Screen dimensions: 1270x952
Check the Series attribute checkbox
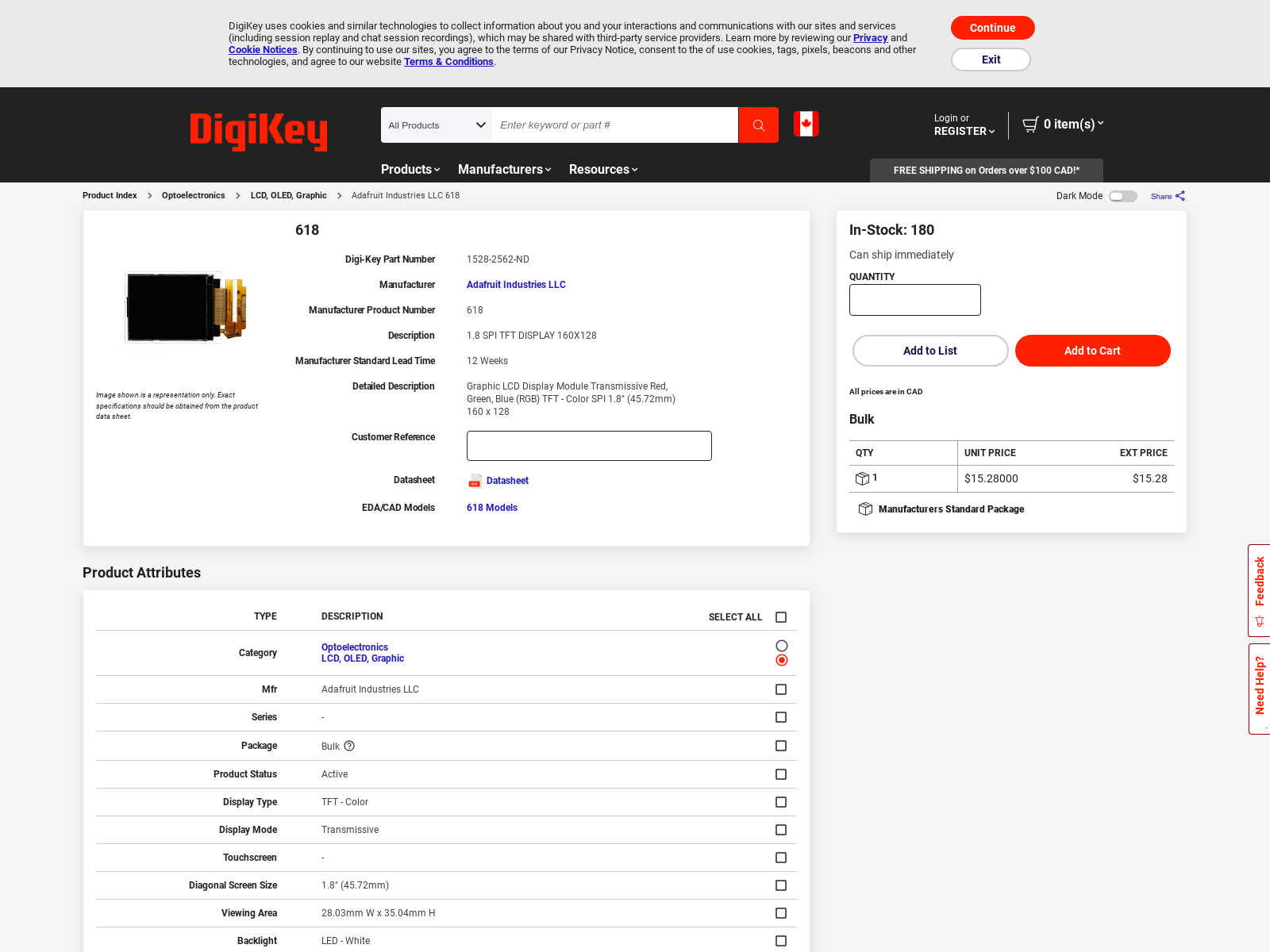coord(781,717)
